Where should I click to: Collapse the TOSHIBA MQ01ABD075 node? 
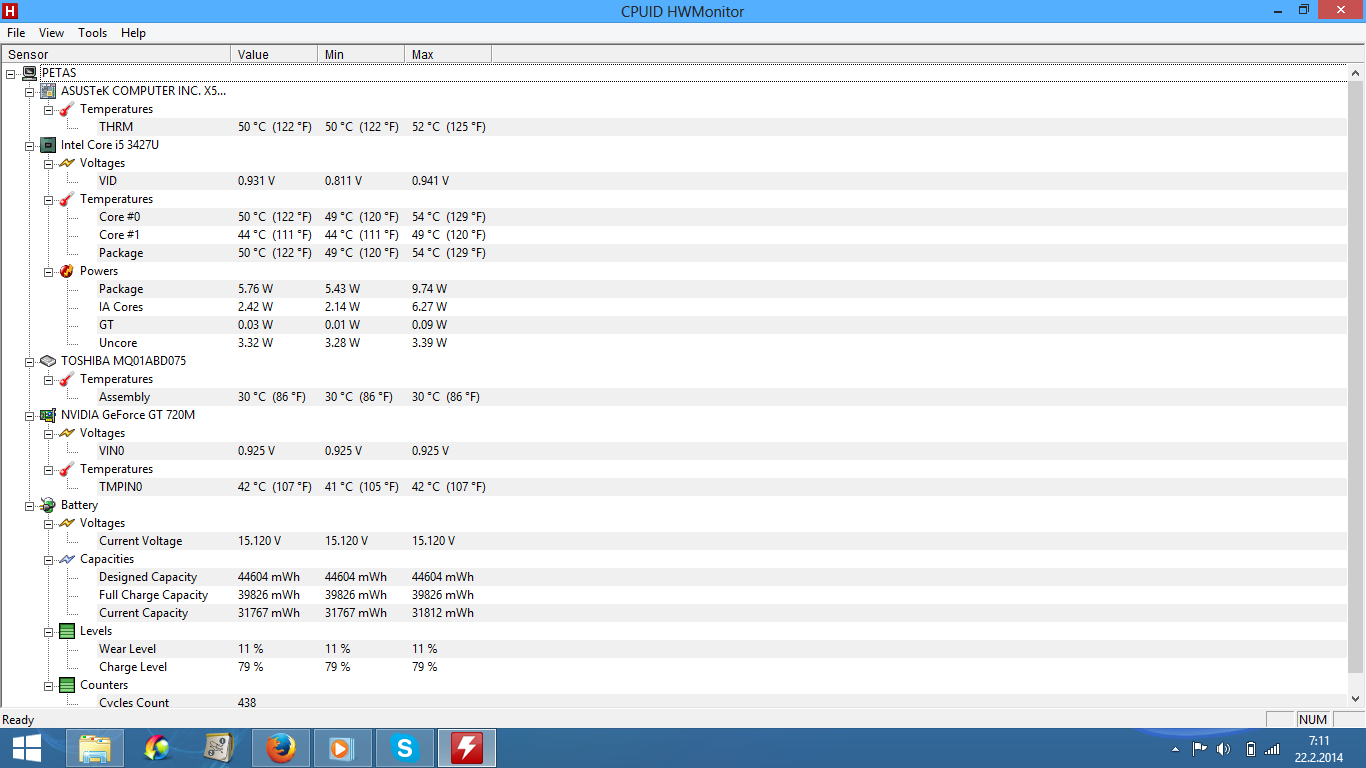point(30,361)
